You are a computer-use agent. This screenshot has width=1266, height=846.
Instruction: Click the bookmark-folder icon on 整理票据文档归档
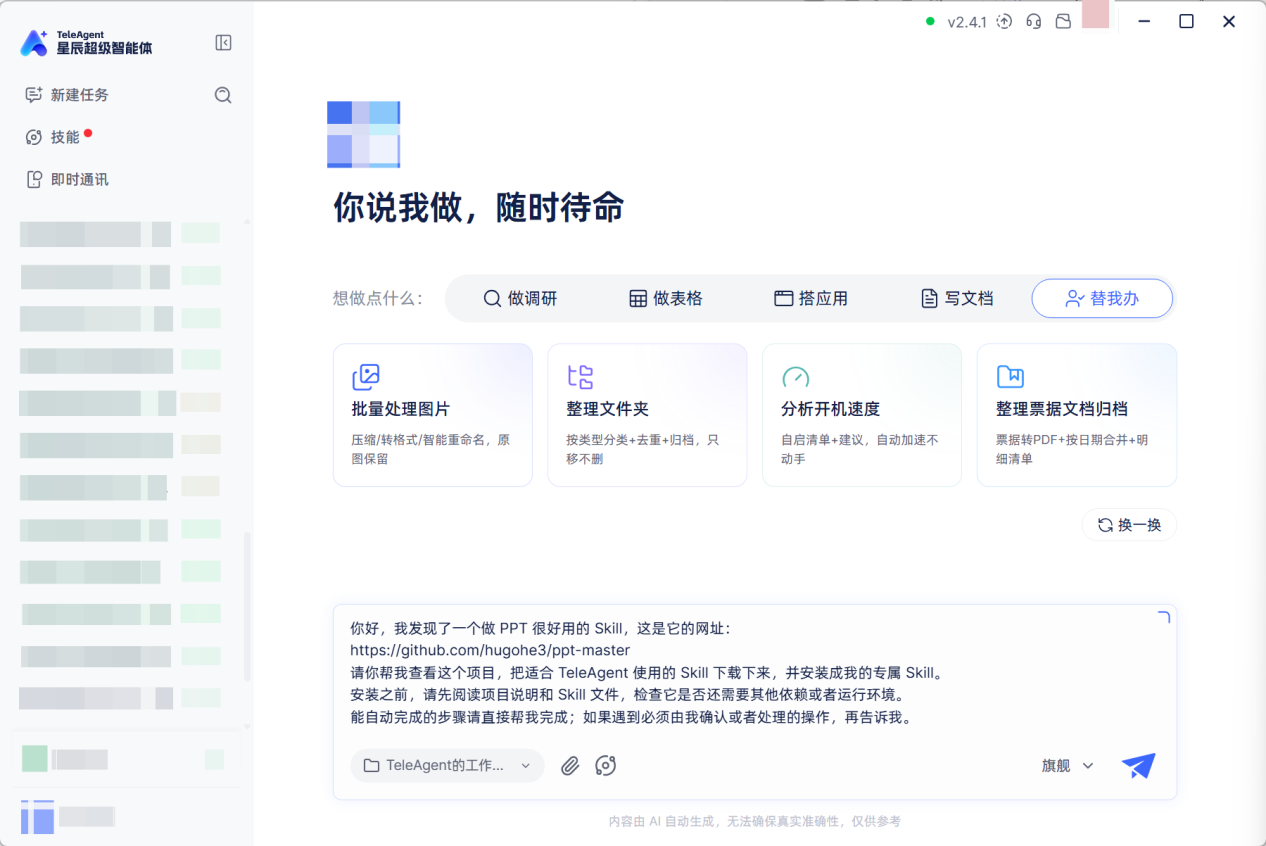1010,377
